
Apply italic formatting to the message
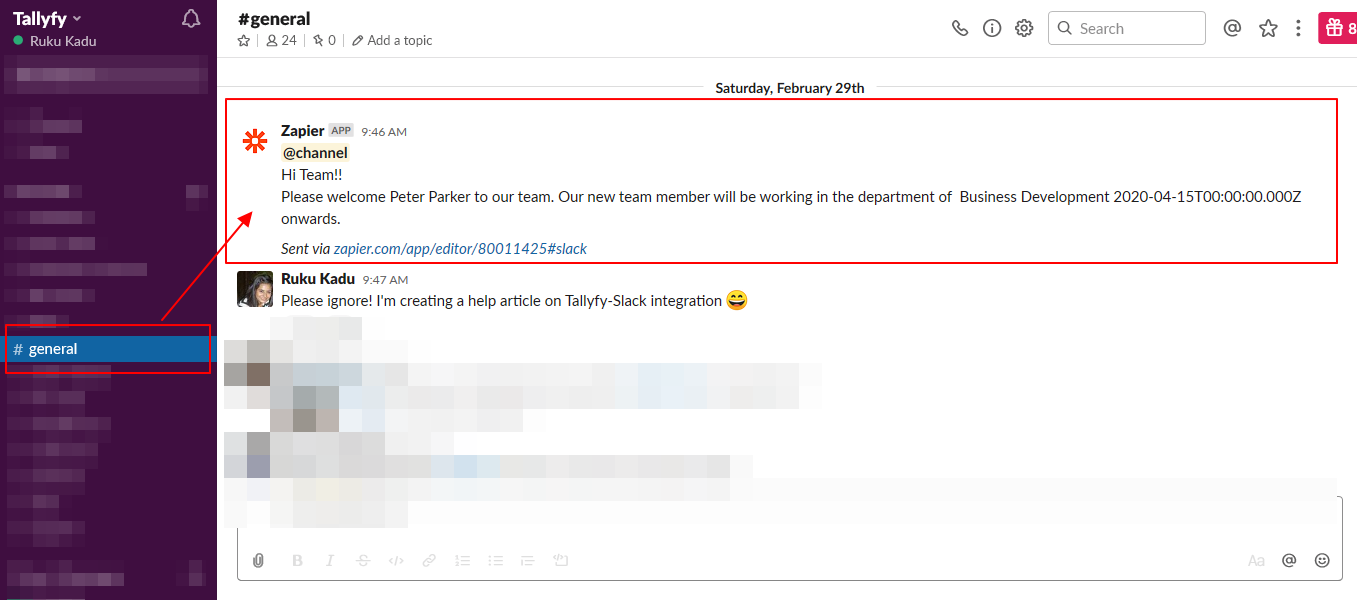330,560
